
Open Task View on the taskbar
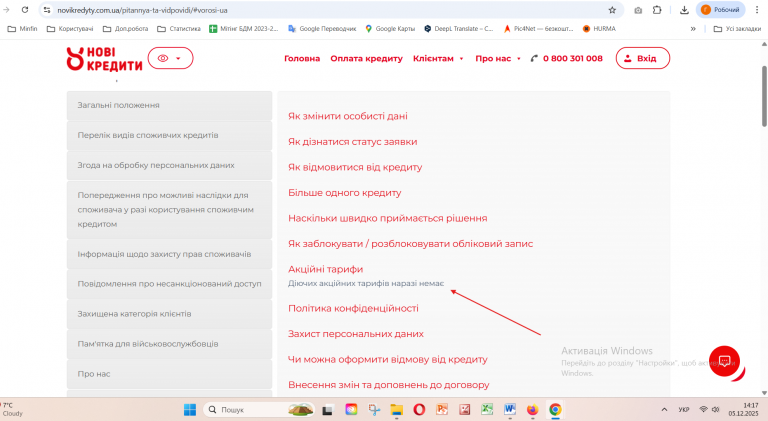point(327,410)
